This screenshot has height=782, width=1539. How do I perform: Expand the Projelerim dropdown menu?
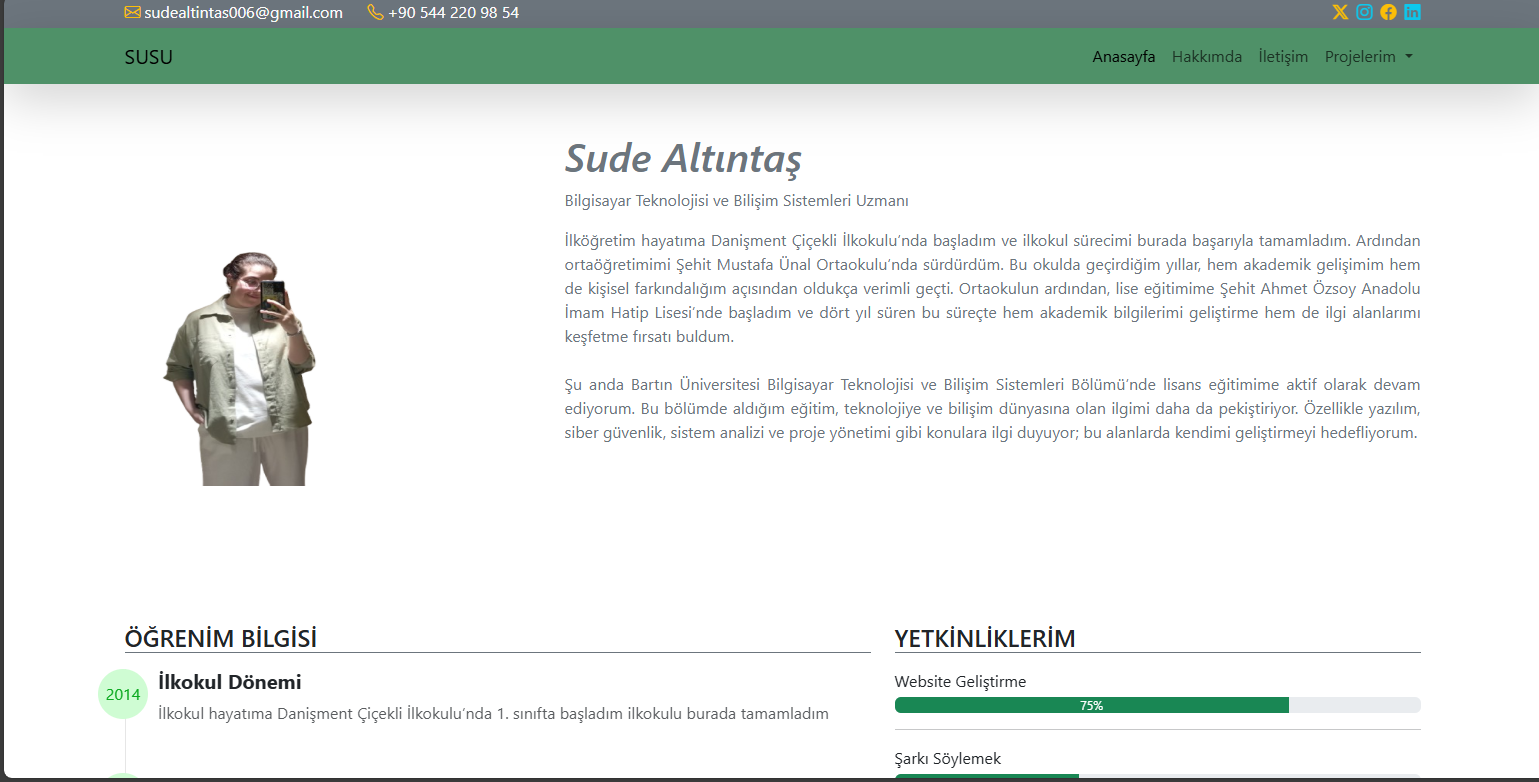[x=1368, y=57]
